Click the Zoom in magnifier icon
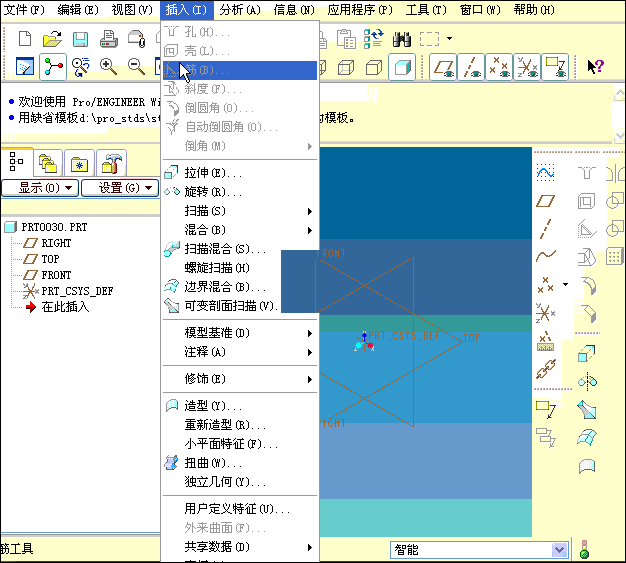The image size is (626, 563). click(x=108, y=67)
